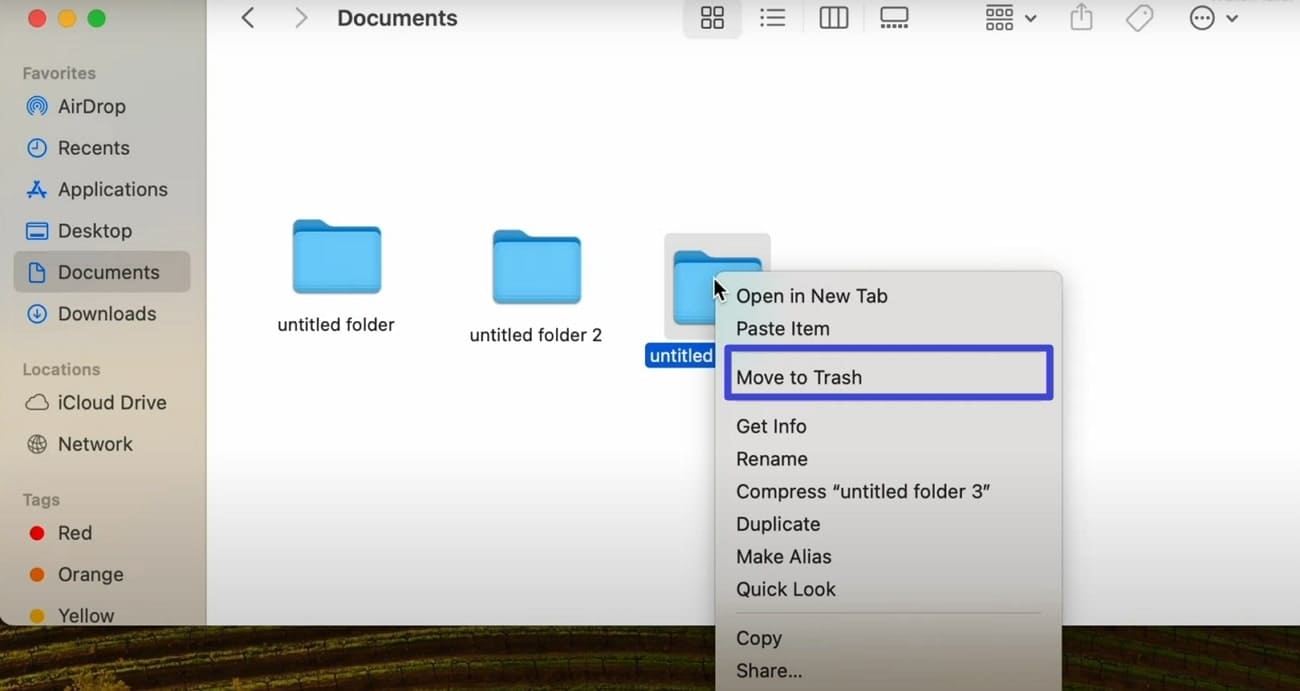Screen dimensions: 1300x691
Task: Click the forward navigation arrow
Action: [x=301, y=17]
